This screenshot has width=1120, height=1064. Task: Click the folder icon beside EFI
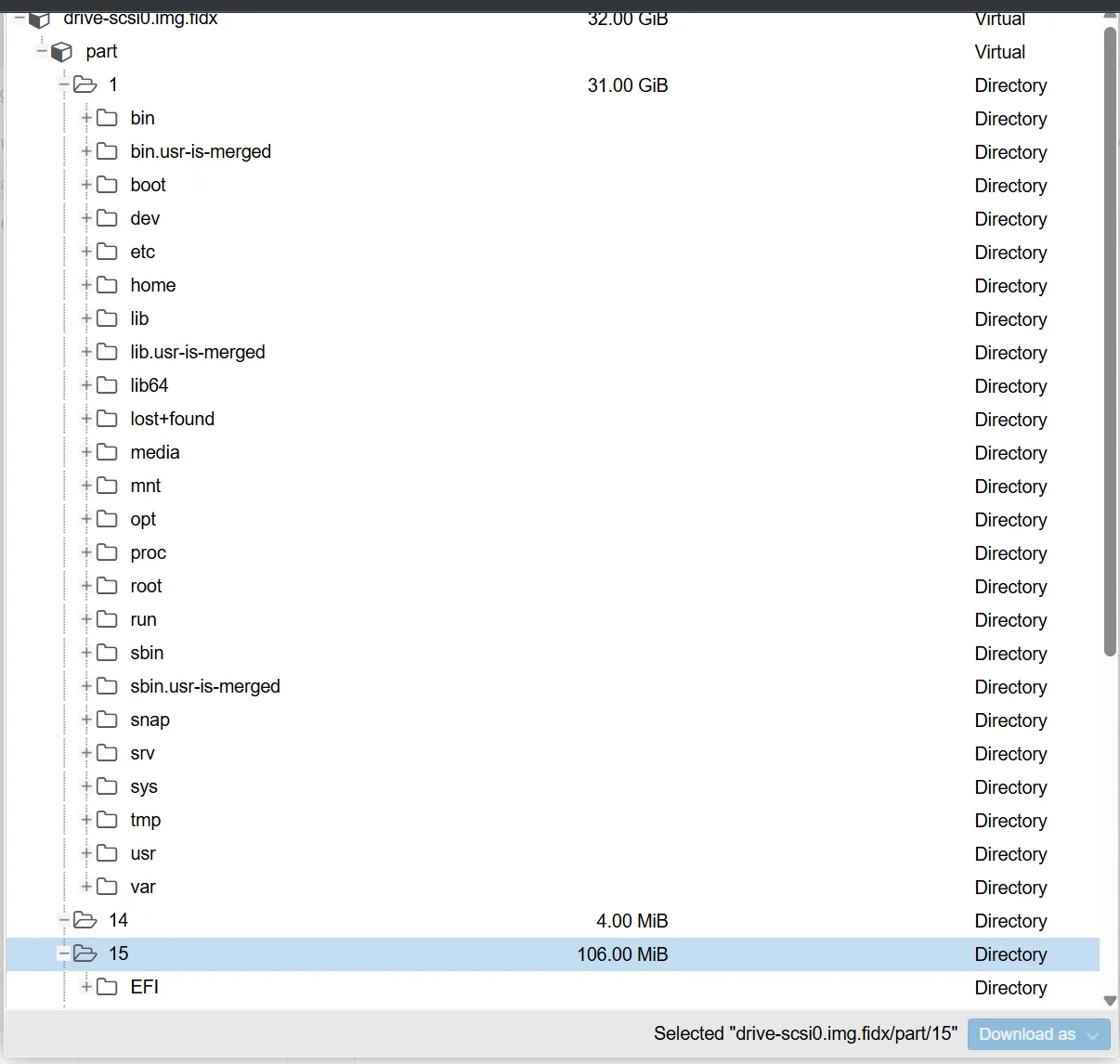pyautogui.click(x=107, y=987)
